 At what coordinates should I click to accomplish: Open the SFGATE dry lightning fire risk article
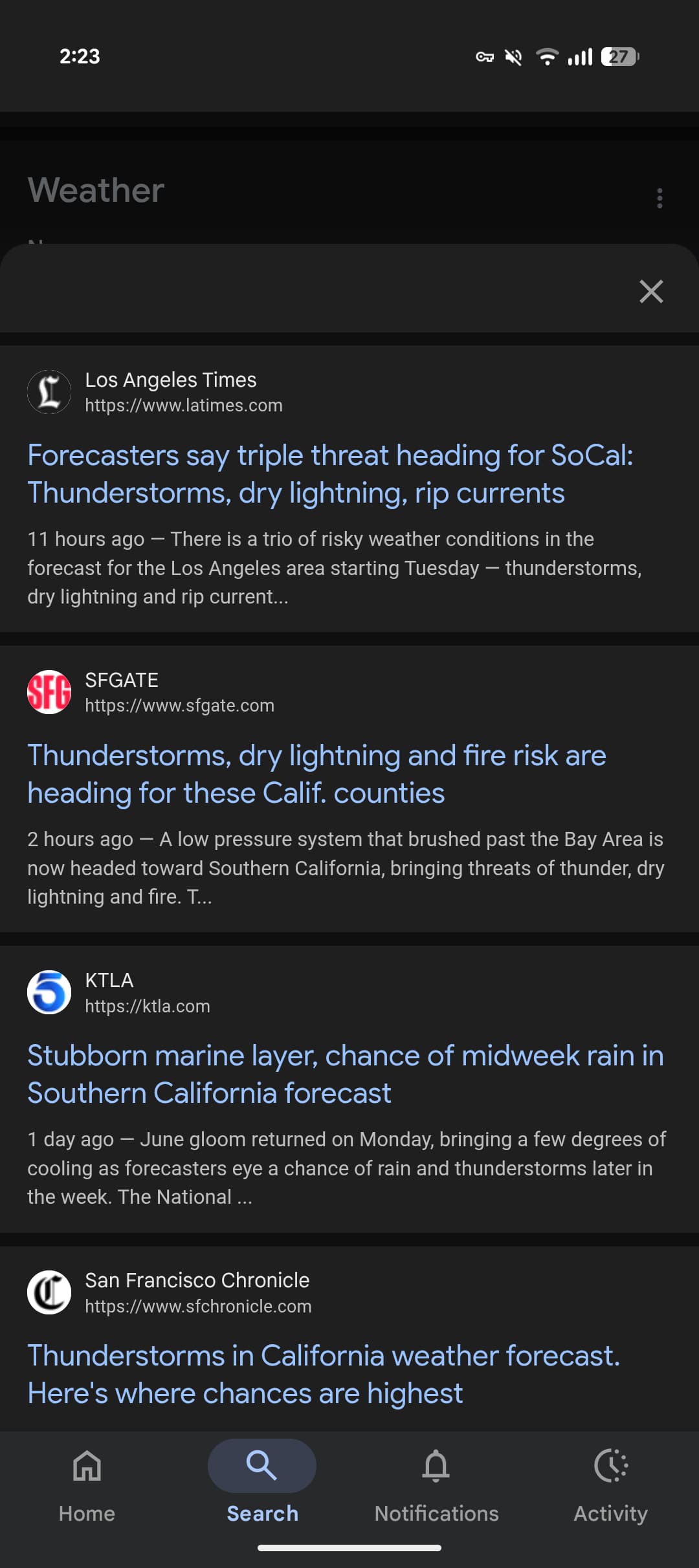[x=316, y=774]
